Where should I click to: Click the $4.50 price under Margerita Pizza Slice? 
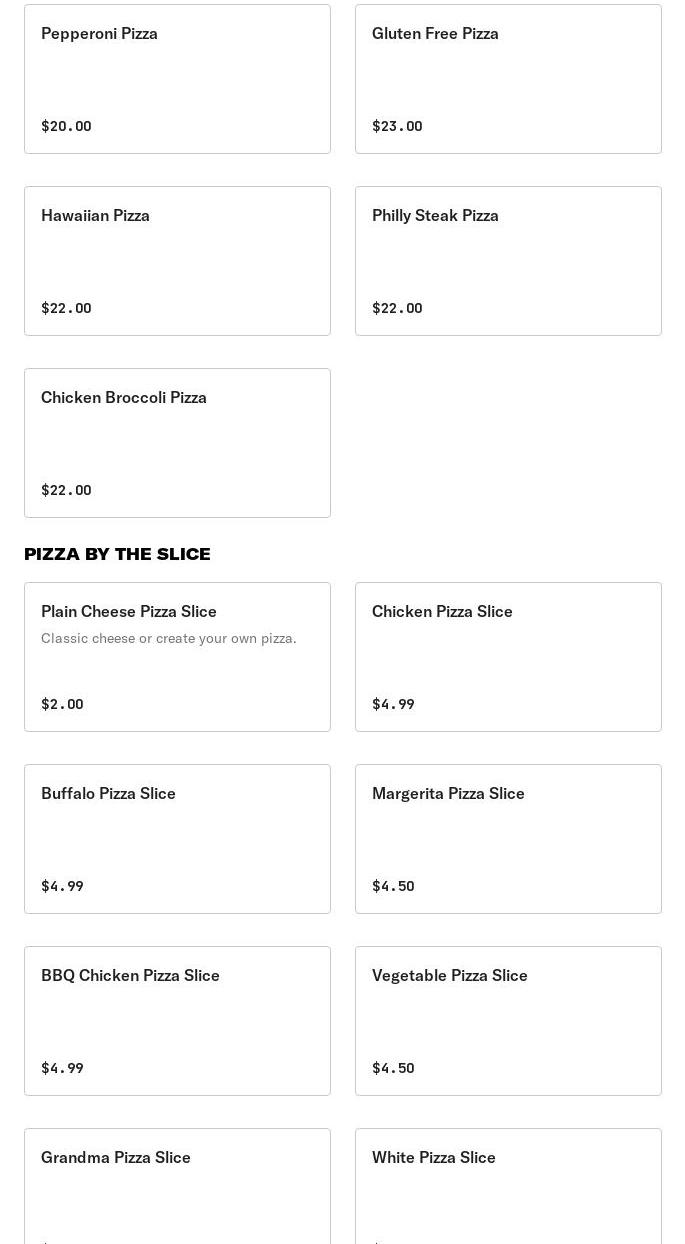tap(393, 886)
